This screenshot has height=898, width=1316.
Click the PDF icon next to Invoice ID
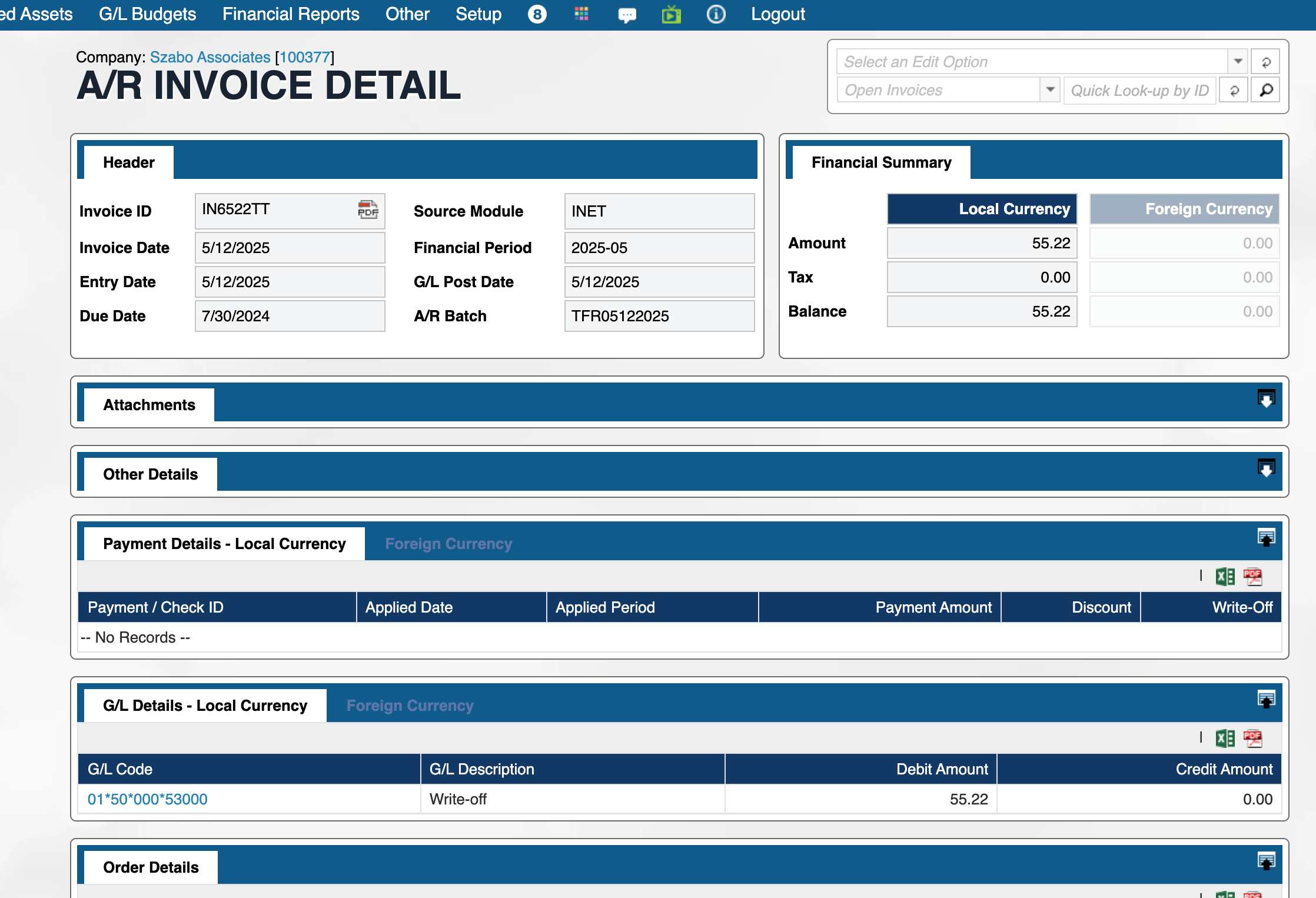[368, 209]
